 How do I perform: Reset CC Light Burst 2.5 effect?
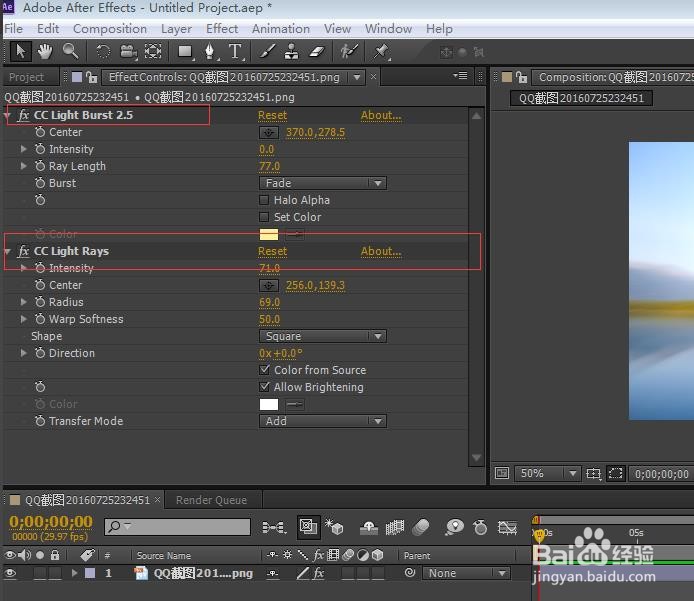[x=273, y=116]
